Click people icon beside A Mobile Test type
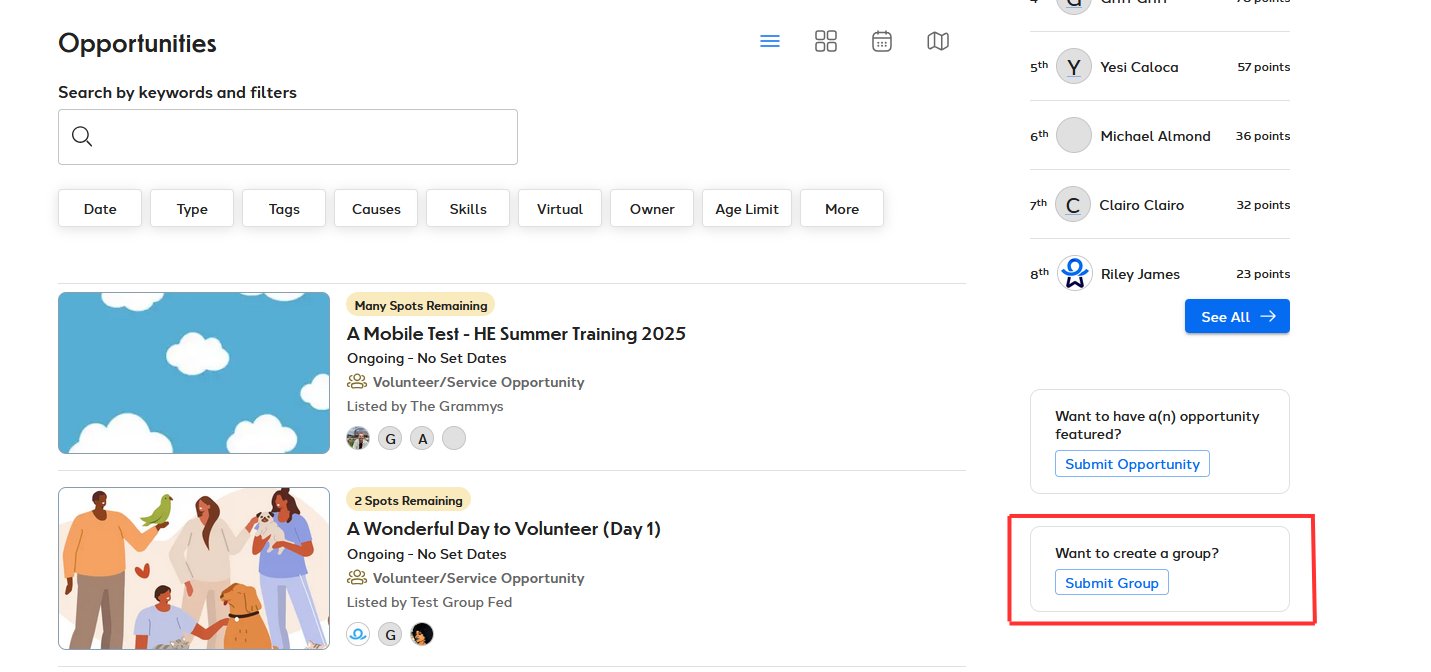Image resolution: width=1431 pixels, height=672 pixels. (x=357, y=382)
